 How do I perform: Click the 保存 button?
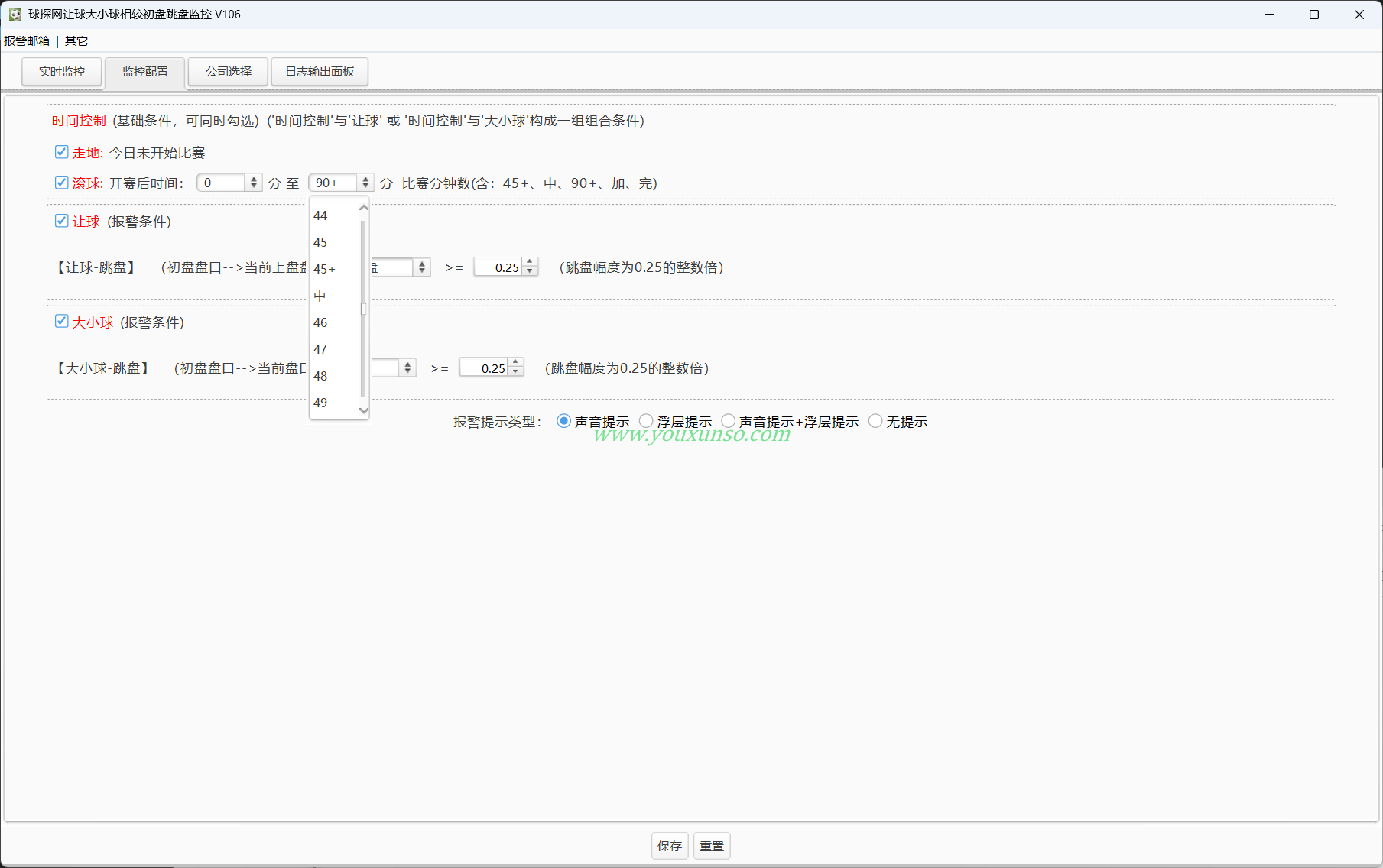tap(670, 846)
